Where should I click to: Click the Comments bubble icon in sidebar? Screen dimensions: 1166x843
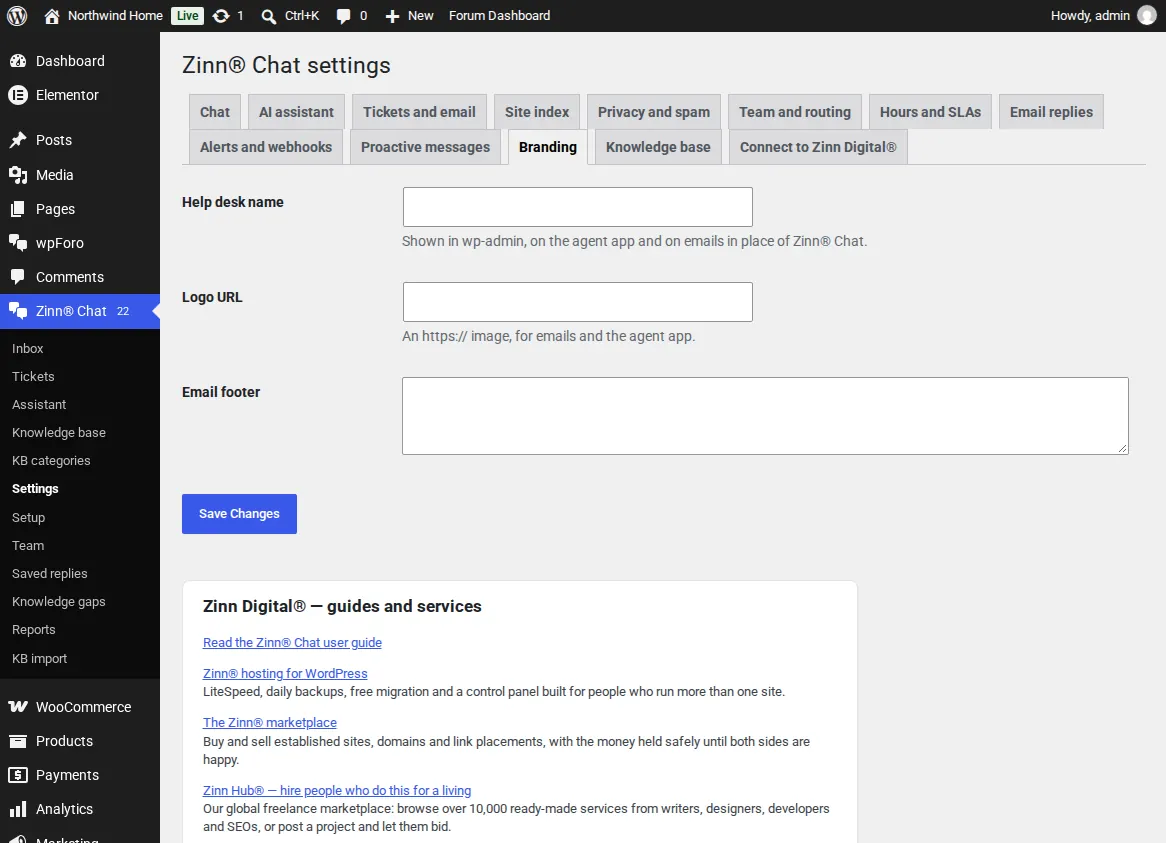[18, 277]
